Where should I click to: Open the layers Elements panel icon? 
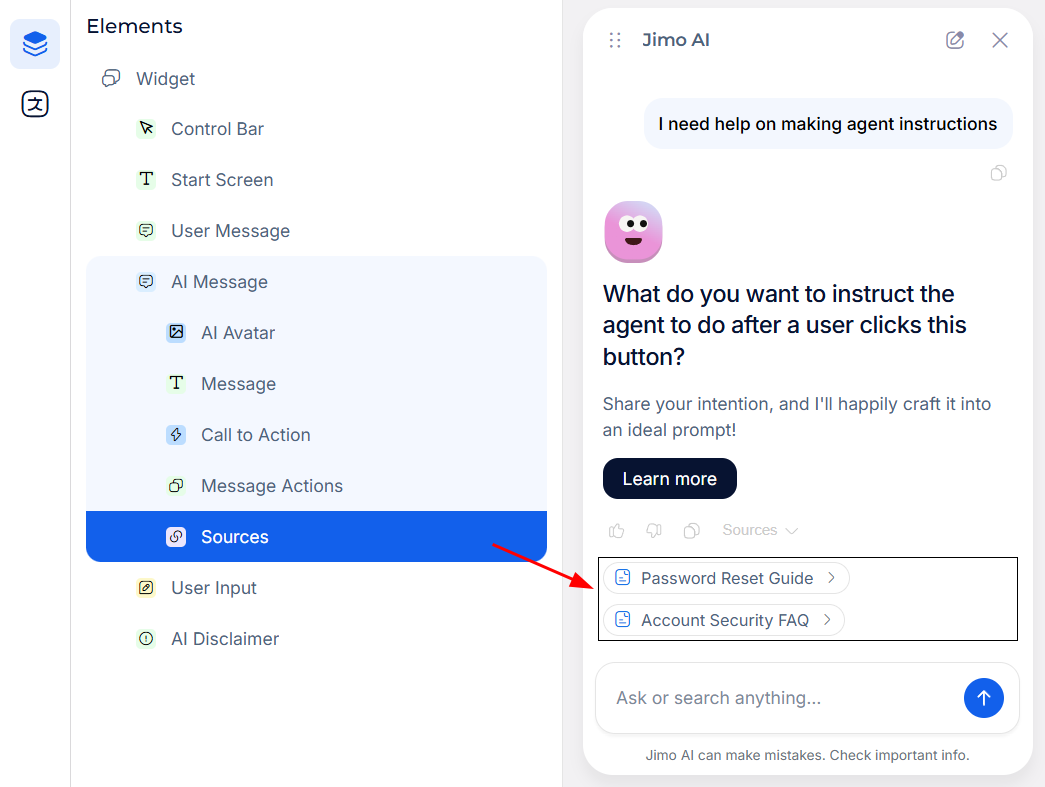point(35,44)
